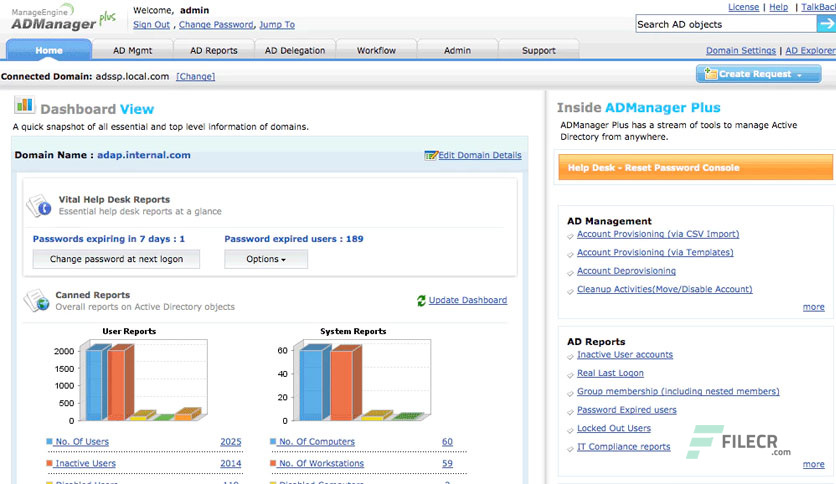Image resolution: width=836 pixels, height=484 pixels.
Task: Click Edit Domain Details link
Action: point(480,155)
